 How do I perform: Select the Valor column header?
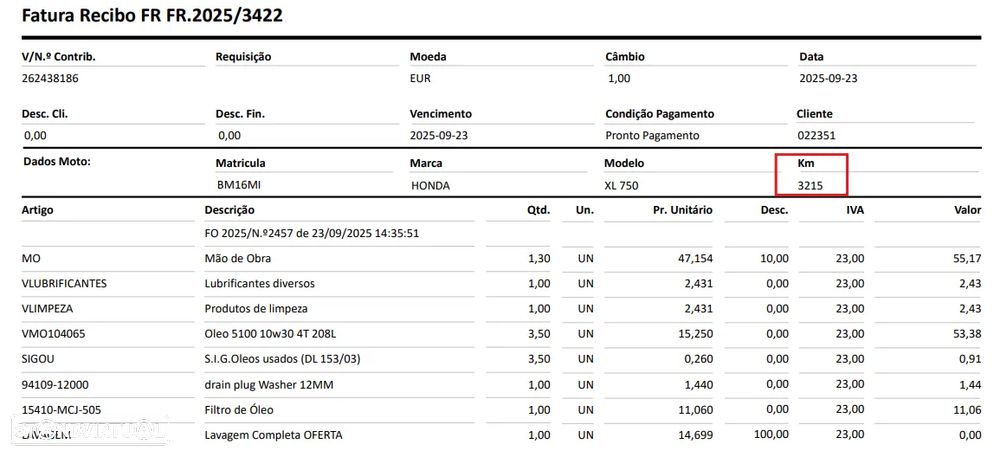click(x=968, y=210)
